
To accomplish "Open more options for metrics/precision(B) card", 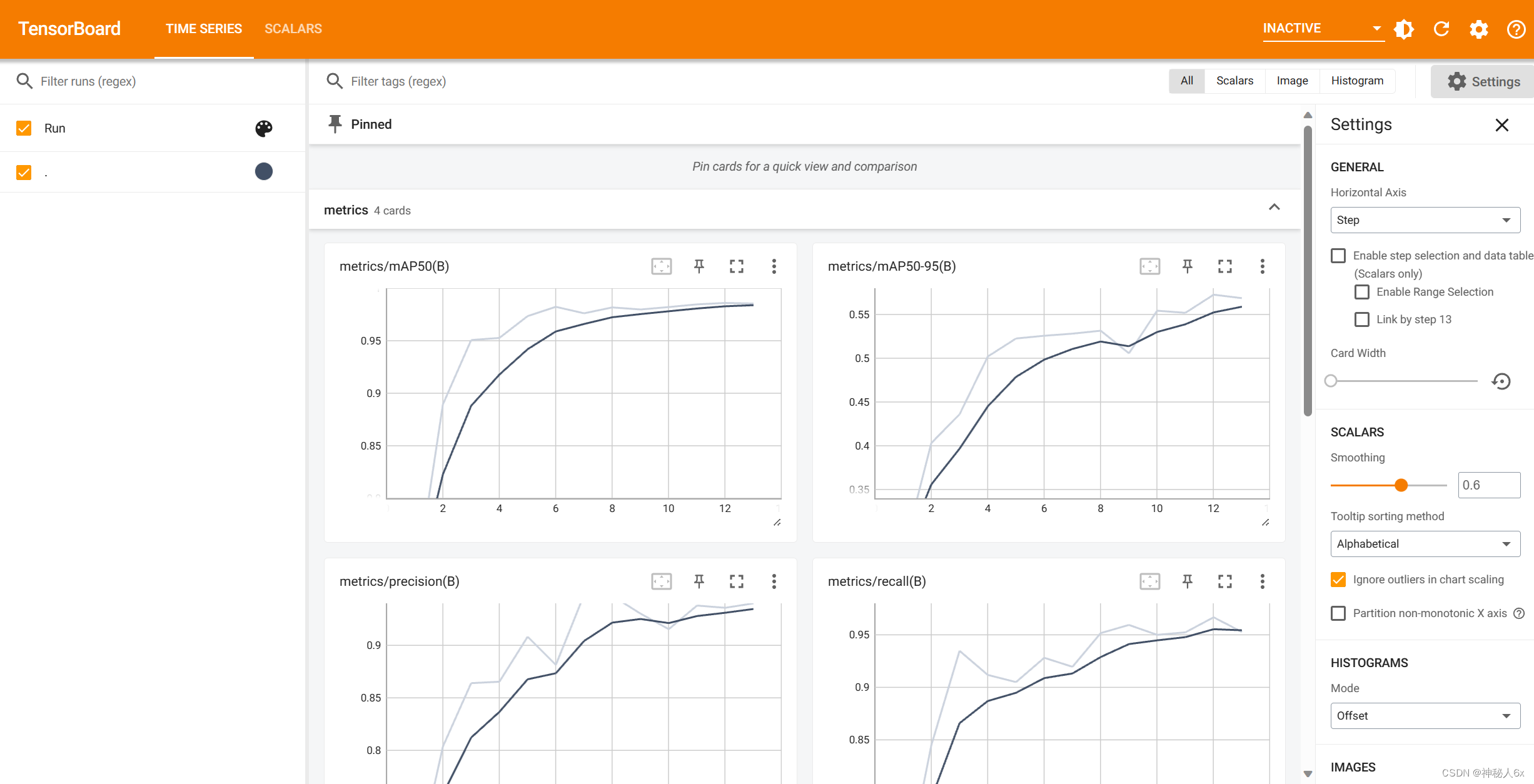I will pyautogui.click(x=774, y=581).
